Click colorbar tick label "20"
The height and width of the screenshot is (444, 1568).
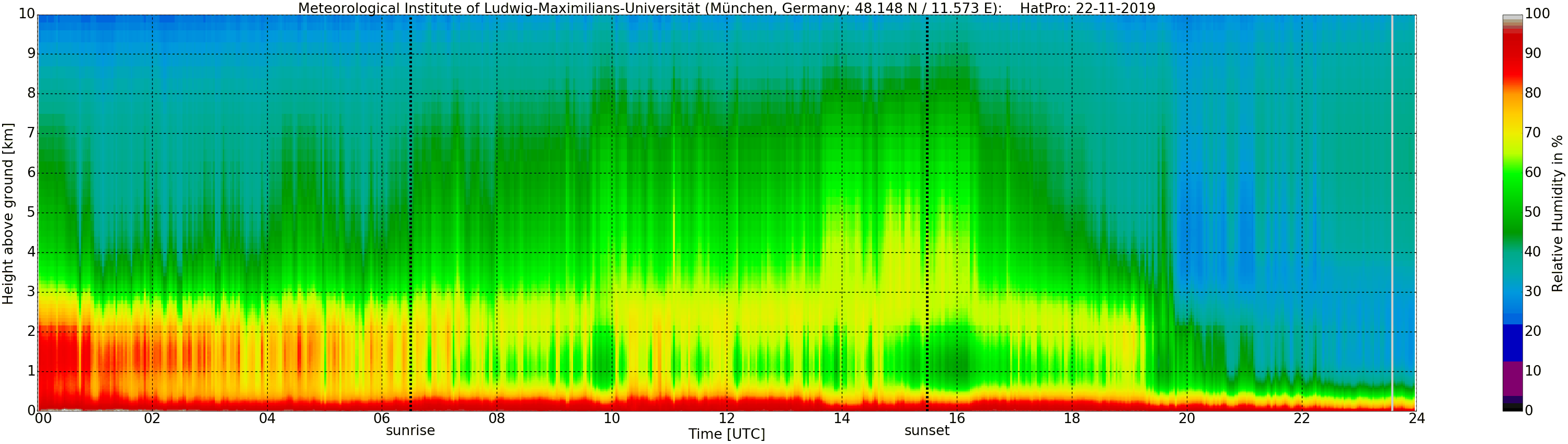tap(1532, 332)
